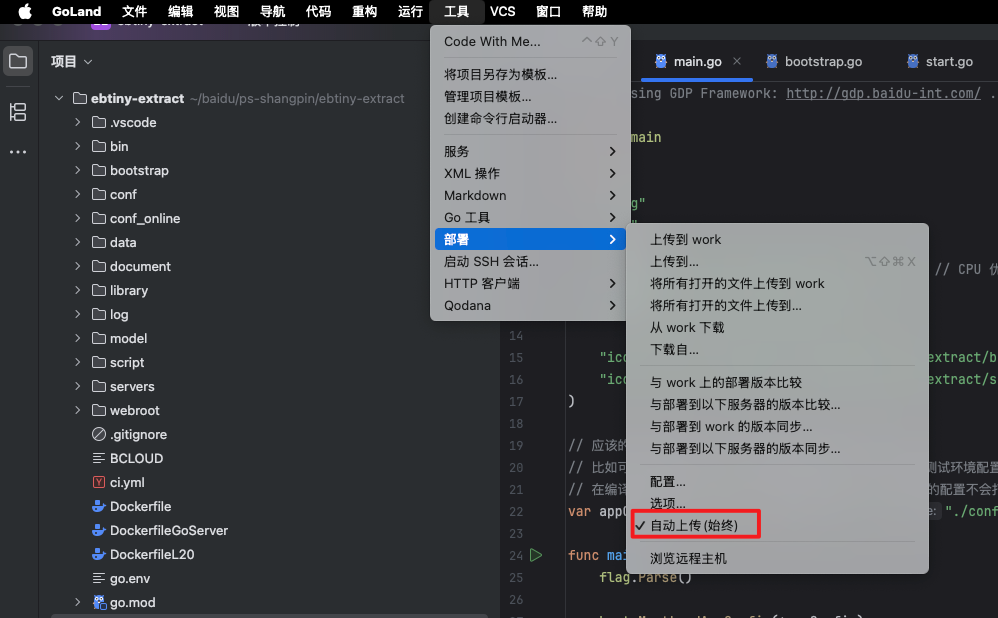The height and width of the screenshot is (618, 998).
Task: Open the gdp.baidu-int.com link
Action: 883,94
